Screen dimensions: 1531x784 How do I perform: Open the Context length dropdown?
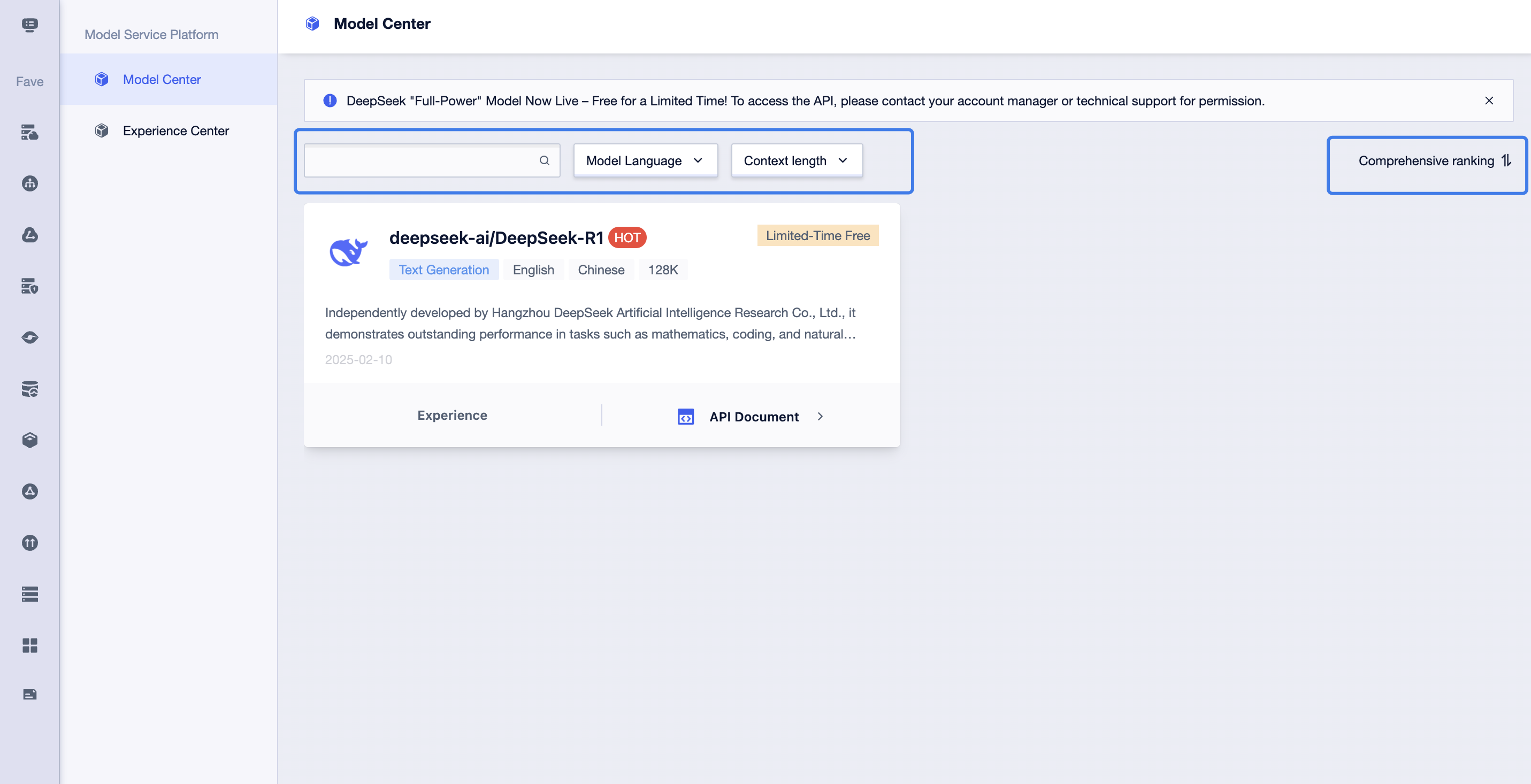797,160
